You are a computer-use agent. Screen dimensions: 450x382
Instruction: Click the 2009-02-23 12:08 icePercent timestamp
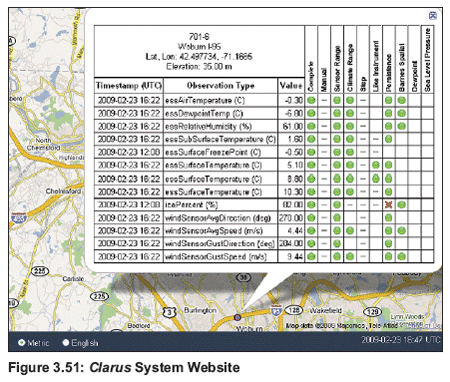[129, 205]
